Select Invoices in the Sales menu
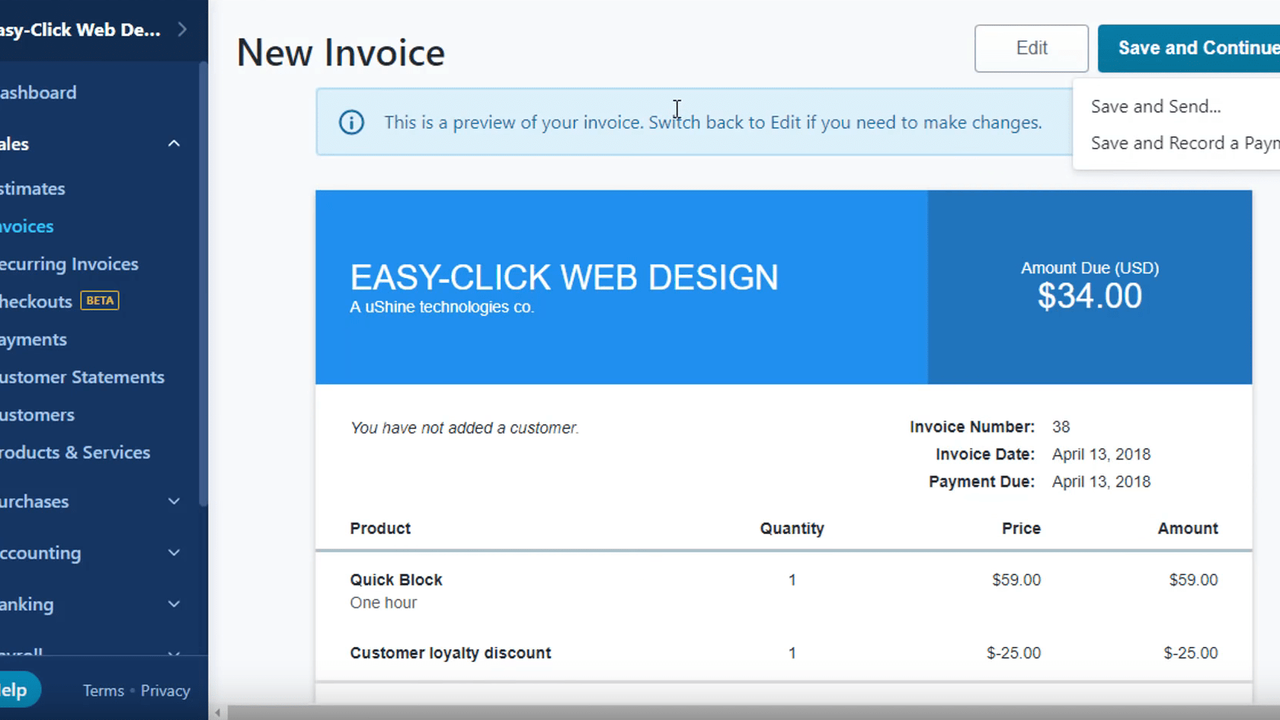The width and height of the screenshot is (1280, 720). (27, 226)
